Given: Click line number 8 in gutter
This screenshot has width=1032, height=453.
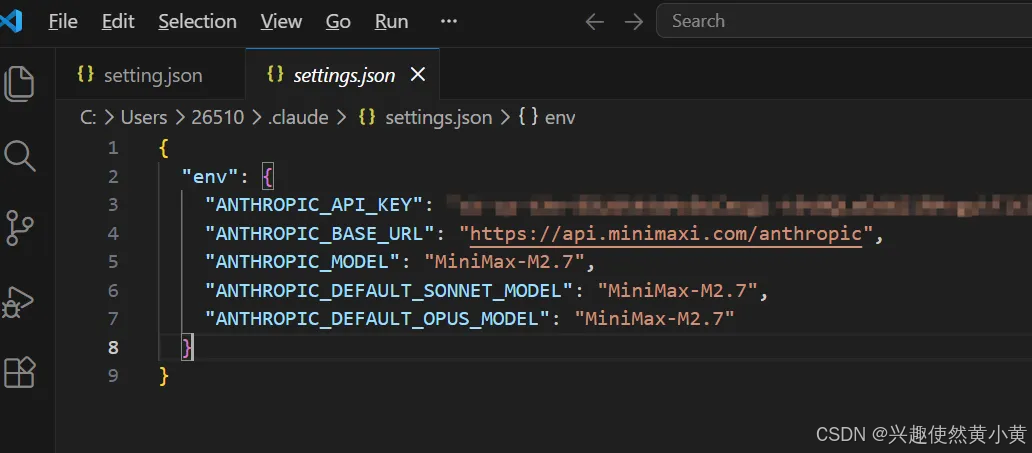Looking at the screenshot, I should [113, 347].
